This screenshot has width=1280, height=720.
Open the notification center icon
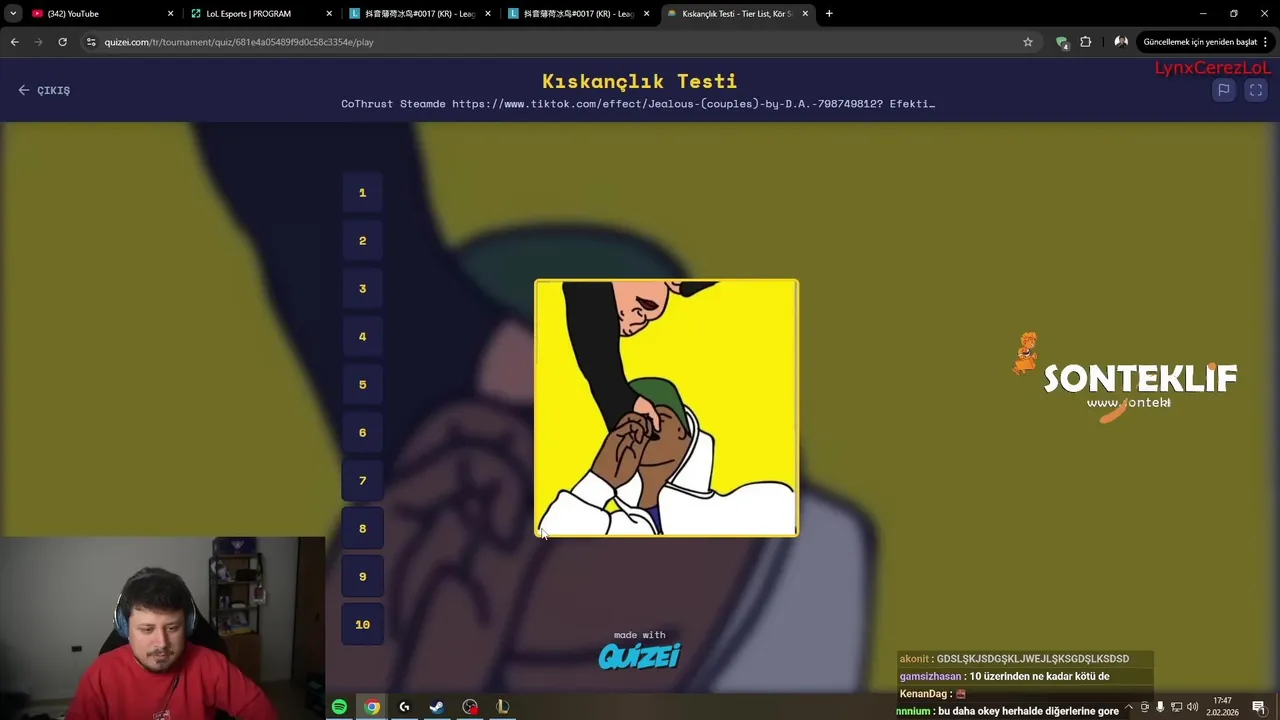point(1259,707)
